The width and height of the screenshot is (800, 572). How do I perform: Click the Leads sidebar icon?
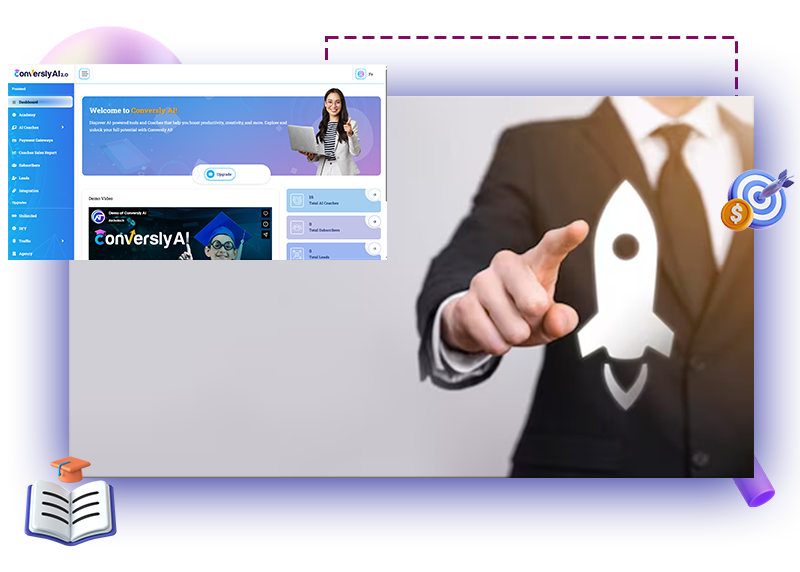[14, 178]
